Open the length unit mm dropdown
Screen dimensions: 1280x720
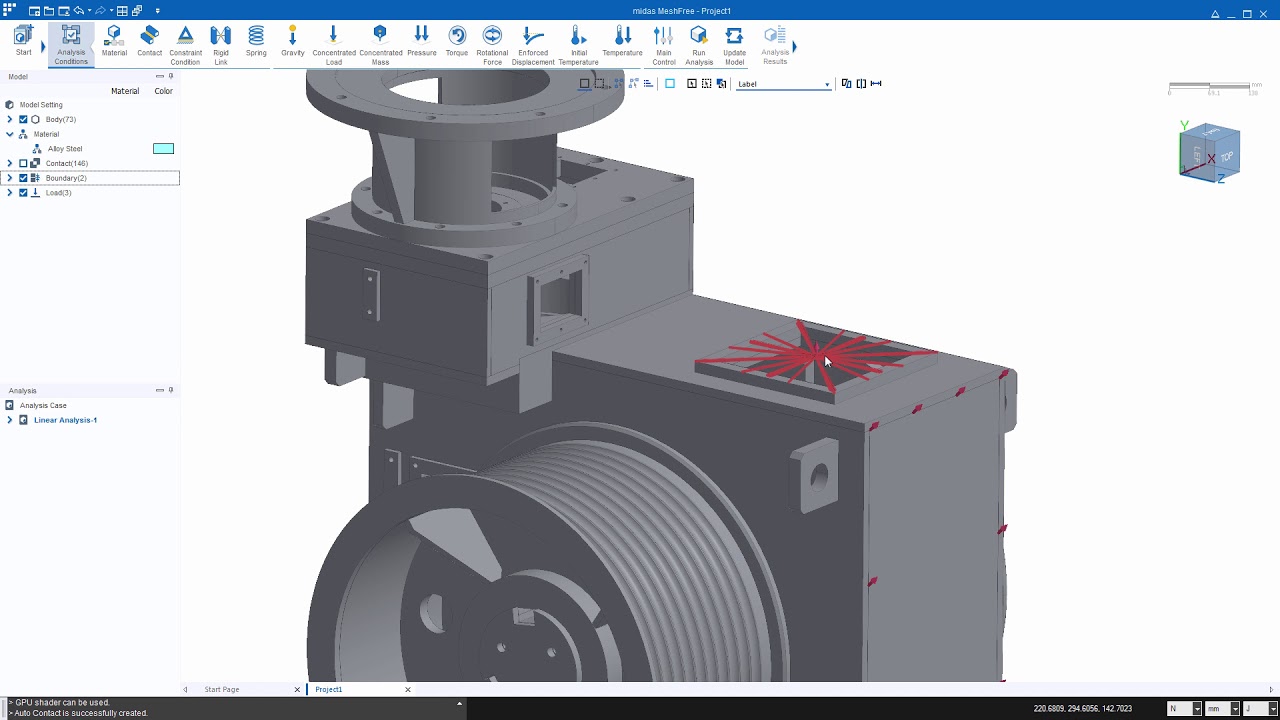click(1235, 708)
